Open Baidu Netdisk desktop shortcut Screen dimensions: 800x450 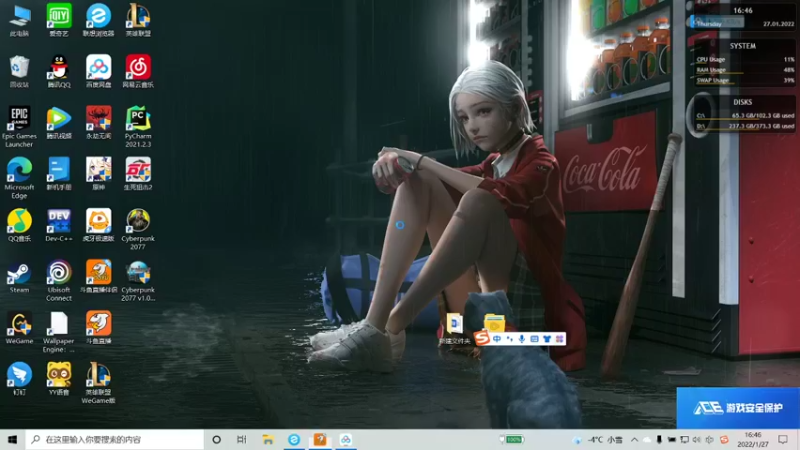pyautogui.click(x=98, y=71)
